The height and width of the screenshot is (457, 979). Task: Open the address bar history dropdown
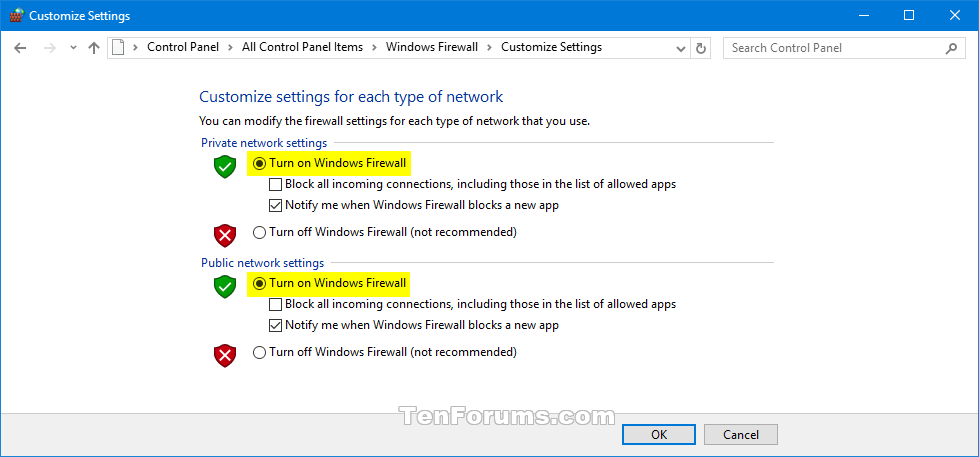pos(681,48)
